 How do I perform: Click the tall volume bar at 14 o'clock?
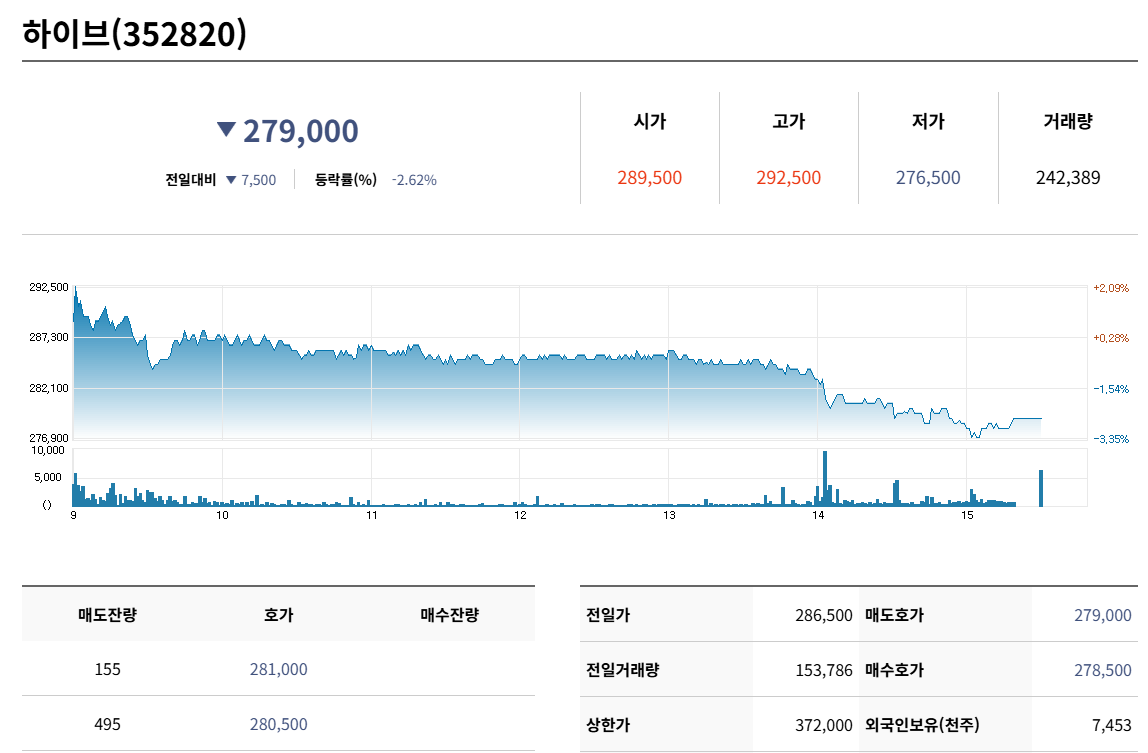click(825, 478)
